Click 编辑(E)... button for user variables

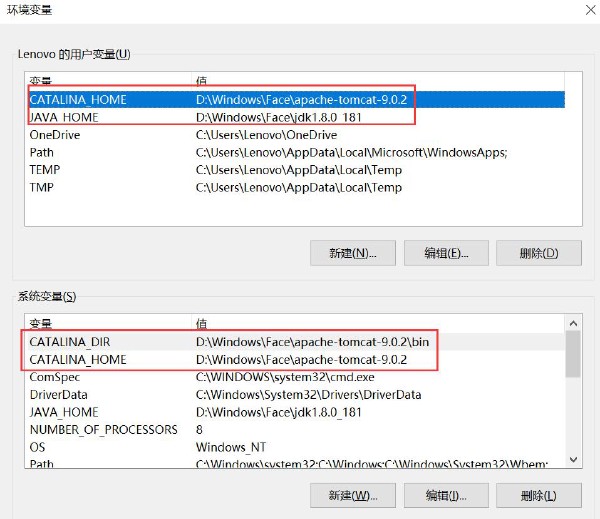pos(446,253)
